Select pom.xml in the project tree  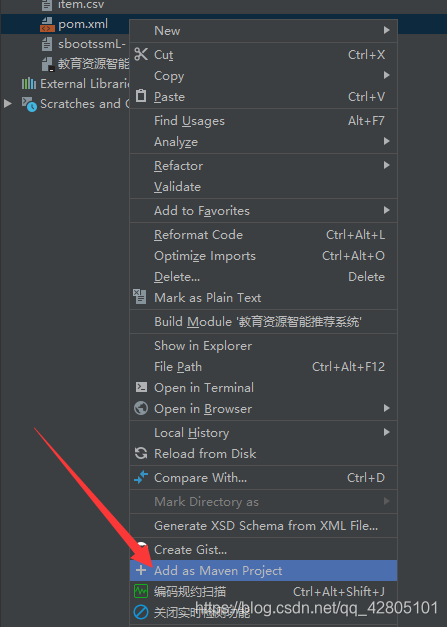coord(83,24)
